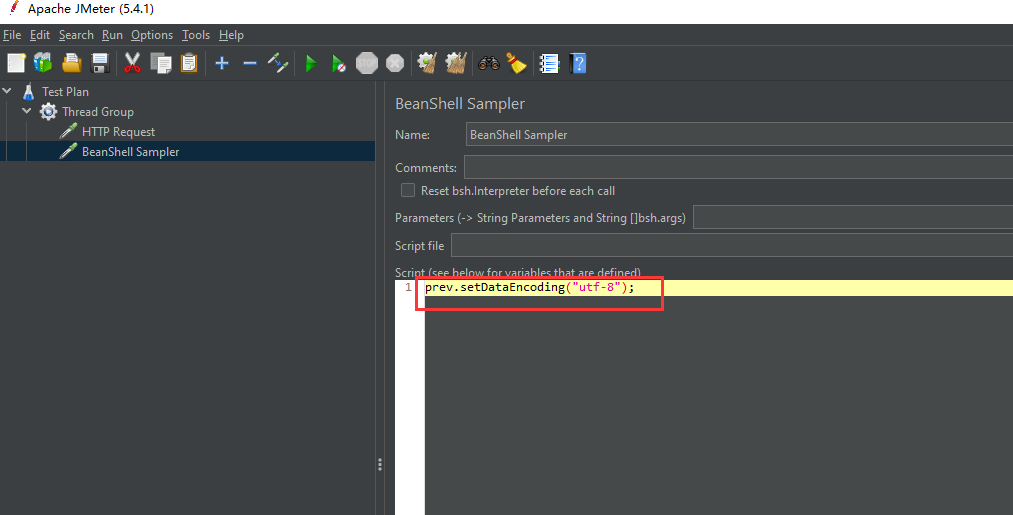Click the Test Plan flask icon

coord(28,92)
